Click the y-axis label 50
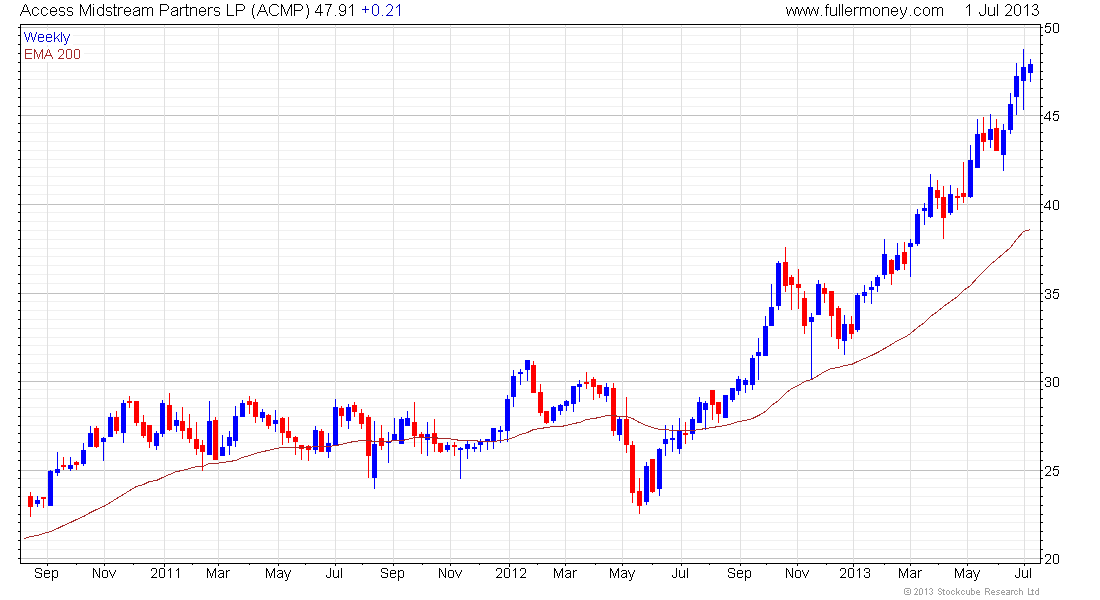The image size is (1100, 600). [x=1052, y=29]
